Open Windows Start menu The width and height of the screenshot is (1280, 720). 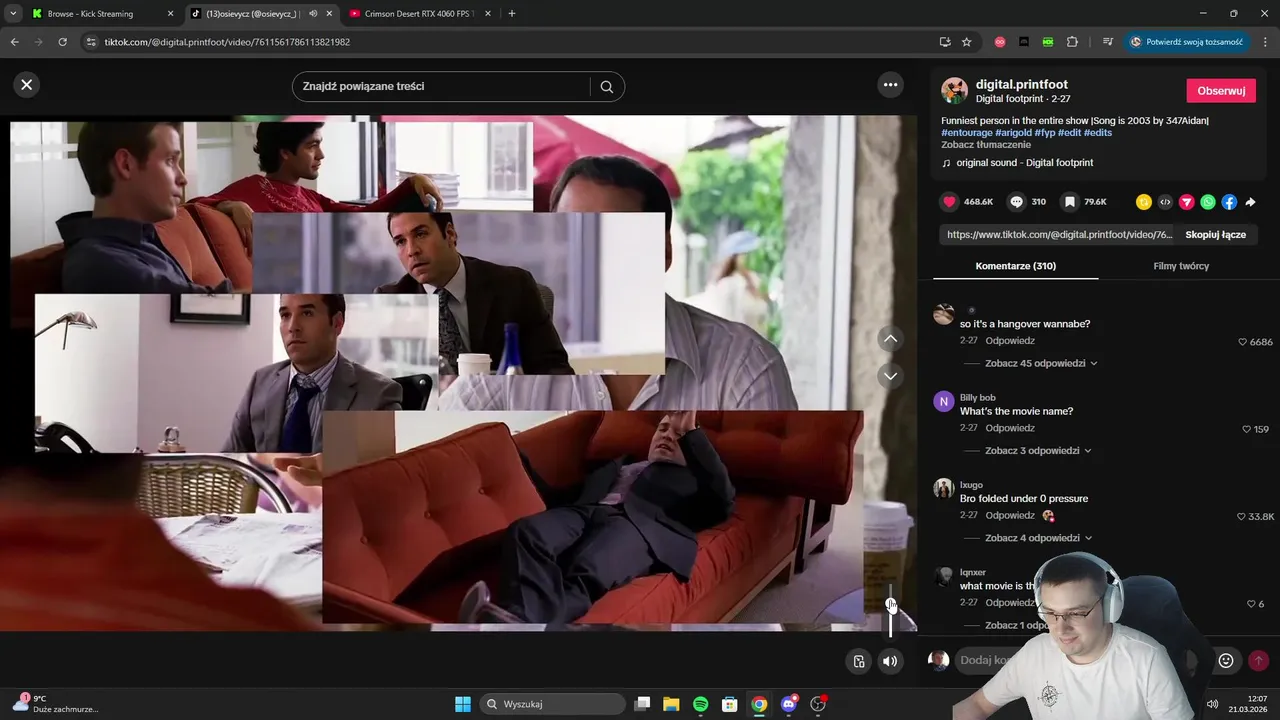tap(463, 704)
